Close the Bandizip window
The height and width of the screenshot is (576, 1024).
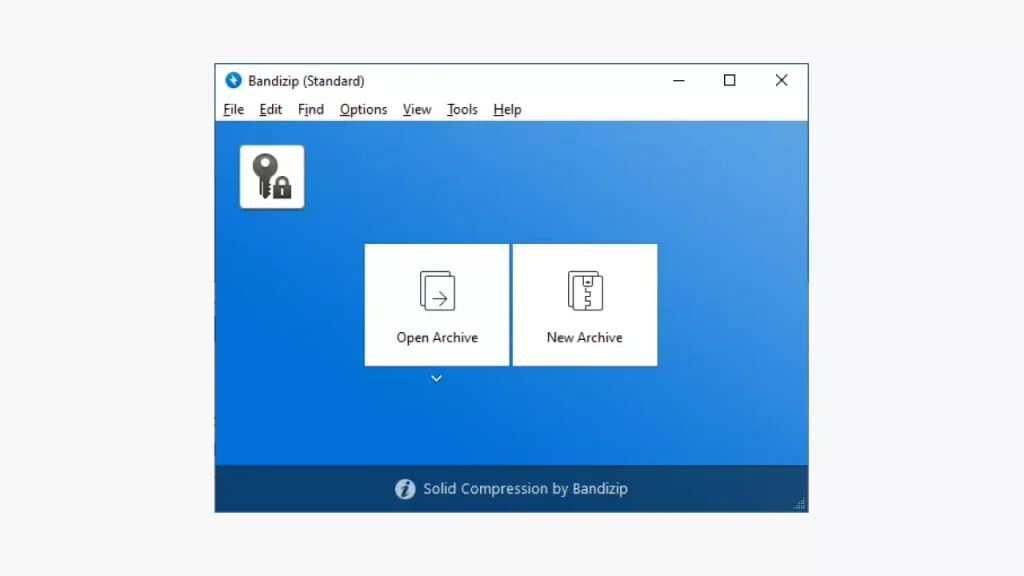point(782,80)
